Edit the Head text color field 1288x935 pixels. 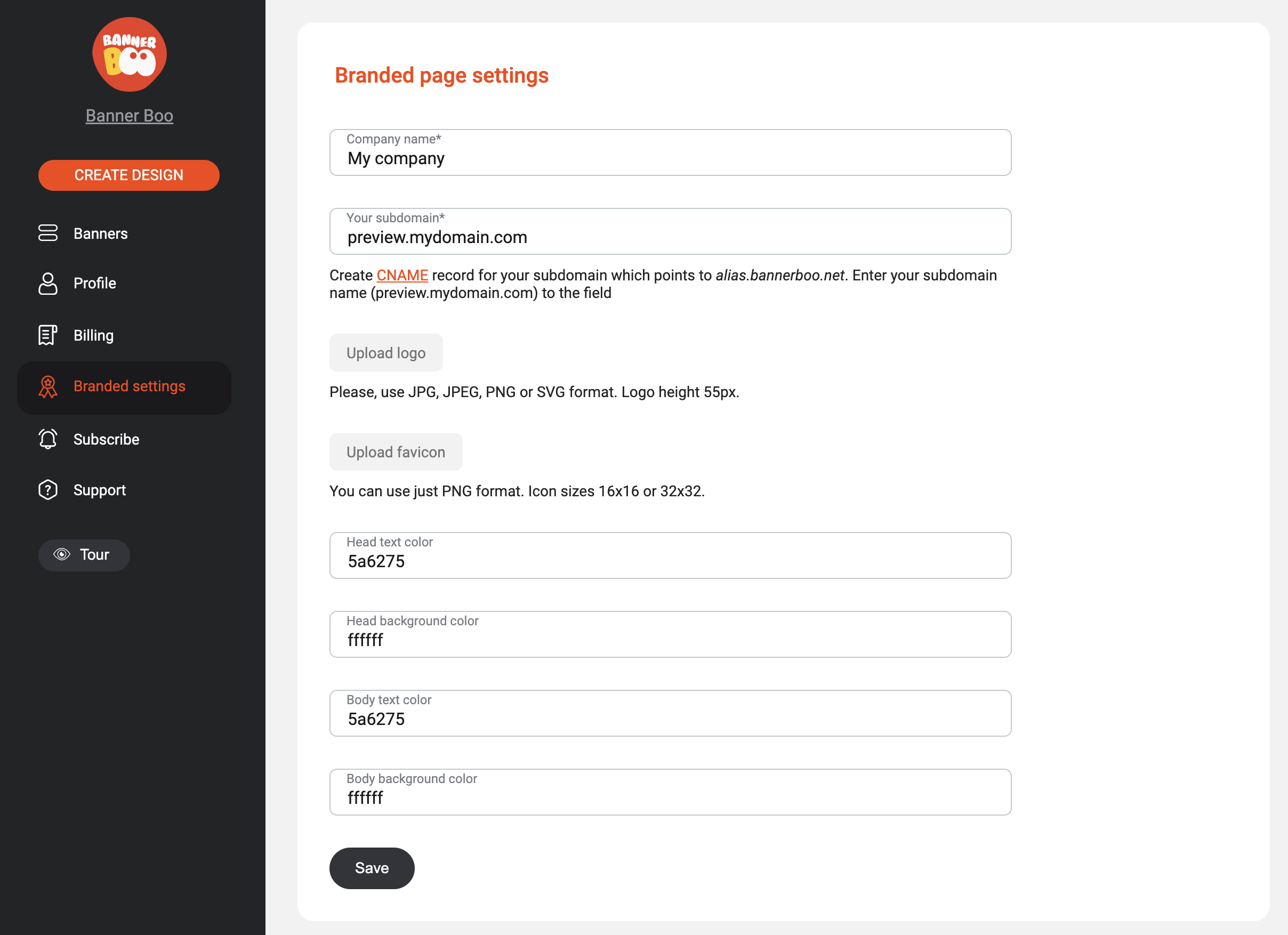point(670,555)
